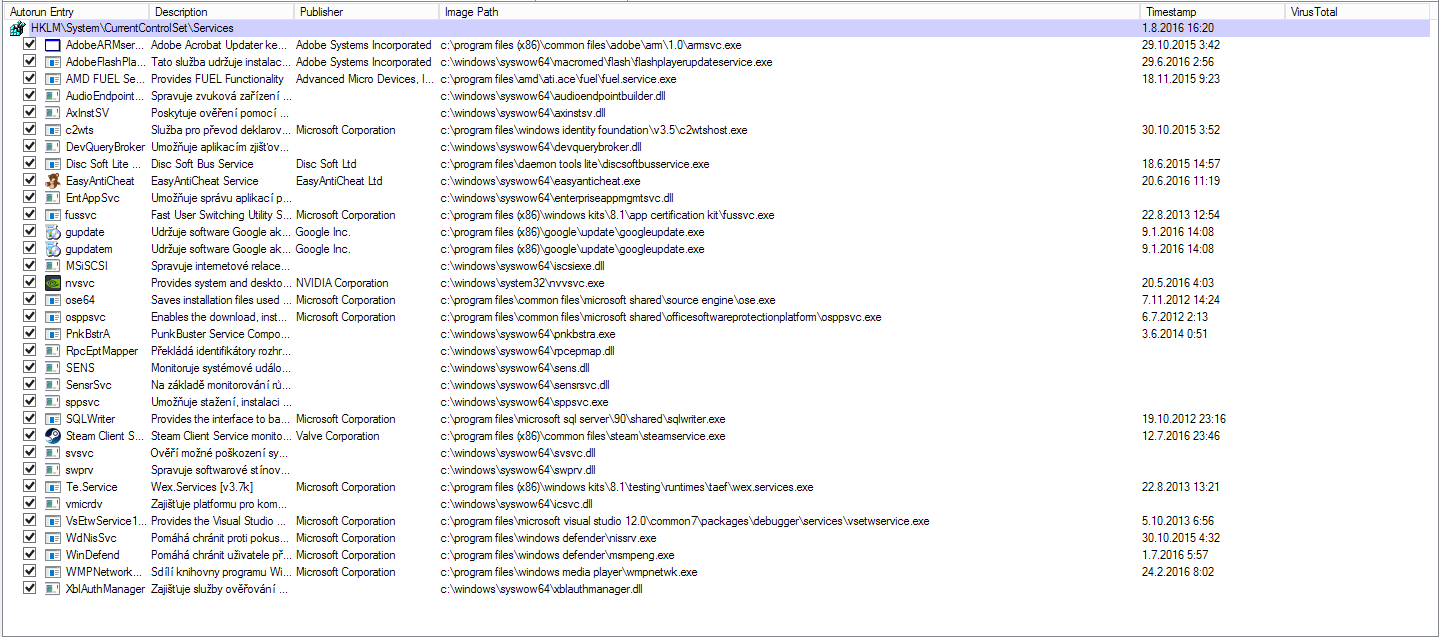This screenshot has height=637, width=1439.
Task: Click the SQLWriter entry icon
Action: (x=53, y=419)
